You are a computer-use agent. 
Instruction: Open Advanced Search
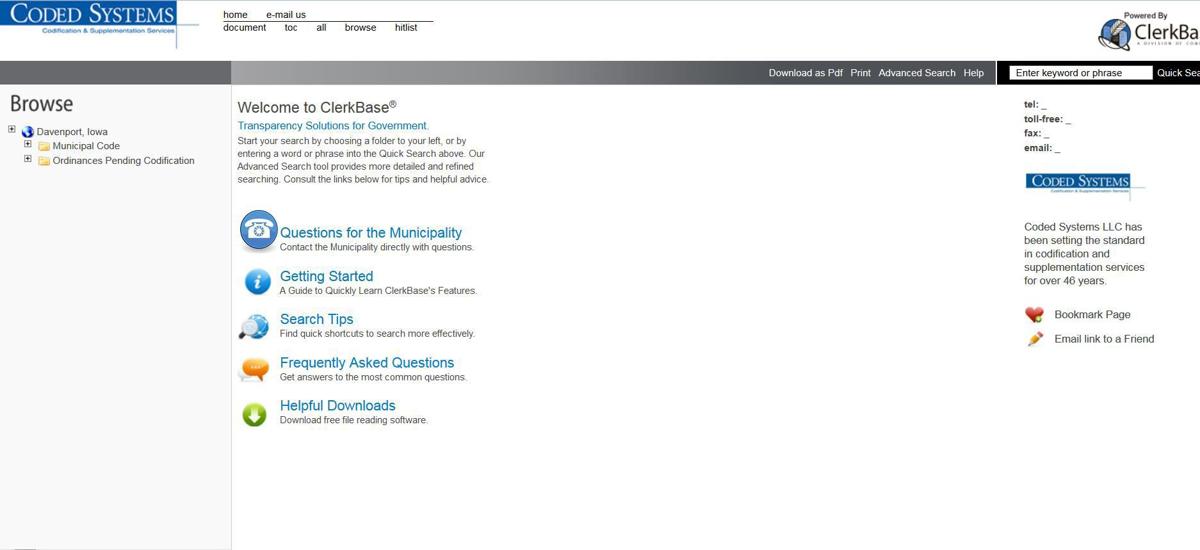pyautogui.click(x=917, y=73)
